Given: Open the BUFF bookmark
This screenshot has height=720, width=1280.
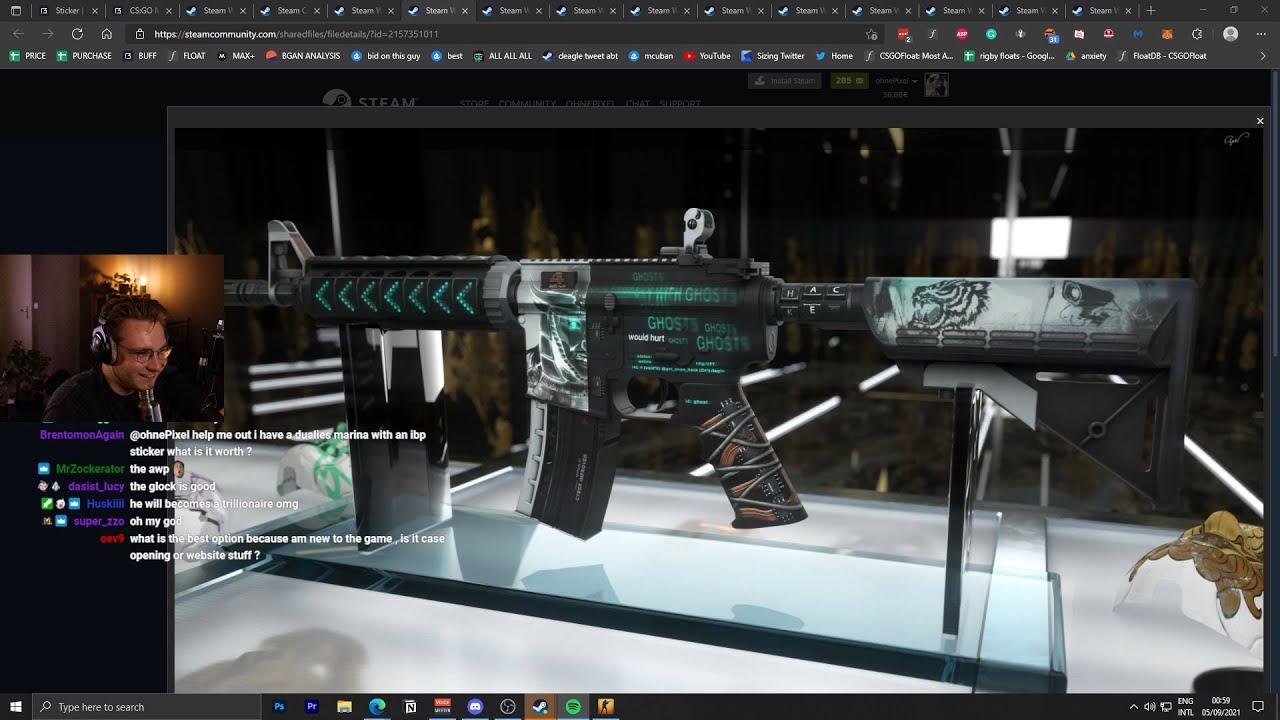Looking at the screenshot, I should click(140, 56).
